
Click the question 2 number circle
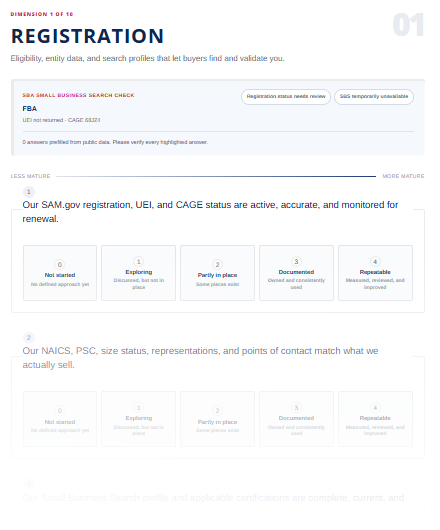[29, 338]
